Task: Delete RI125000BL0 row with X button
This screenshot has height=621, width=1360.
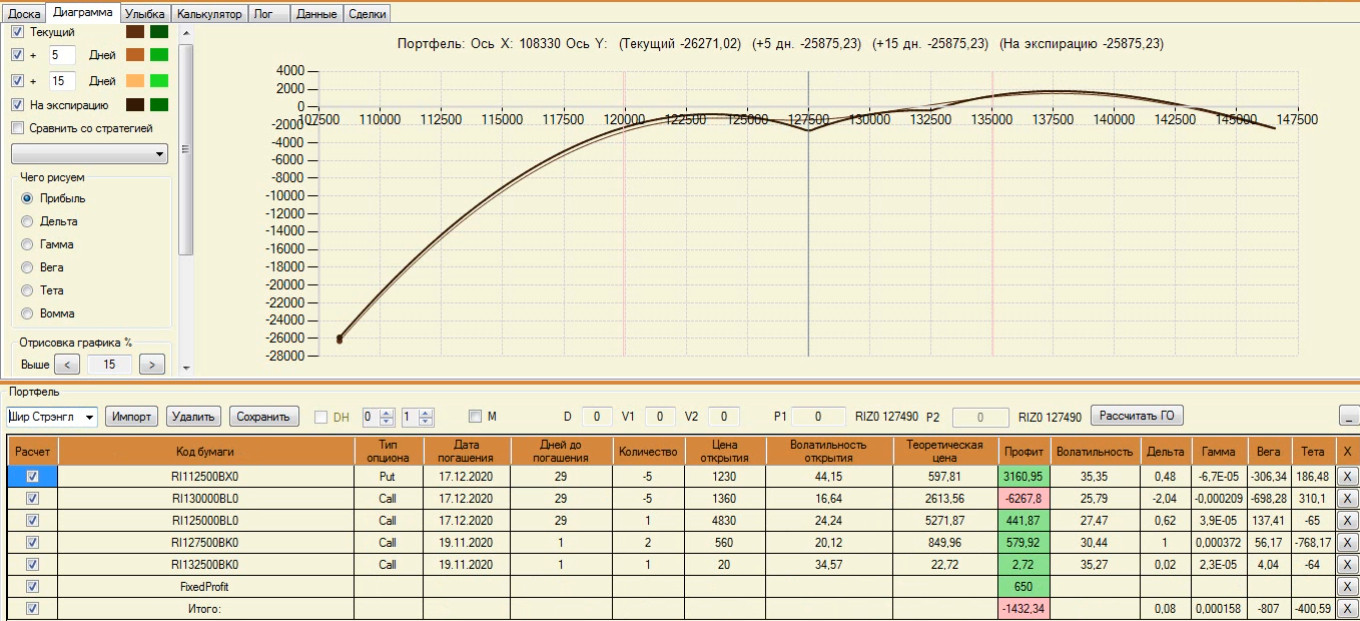Action: (x=1346, y=520)
